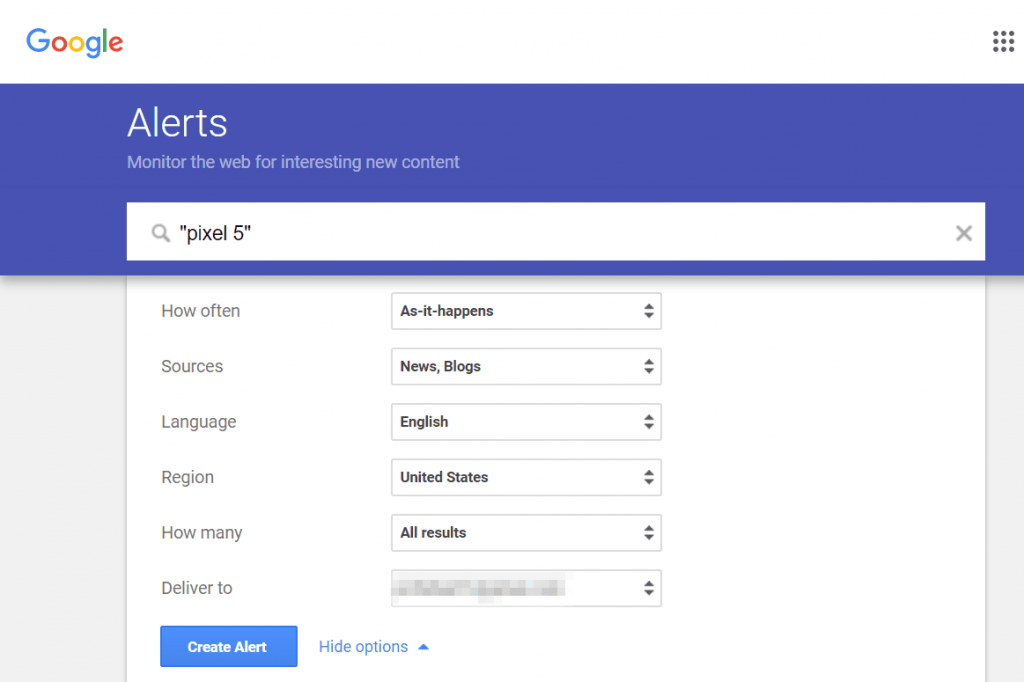Click the "Sources" label
1024x682 pixels.
tap(192, 366)
